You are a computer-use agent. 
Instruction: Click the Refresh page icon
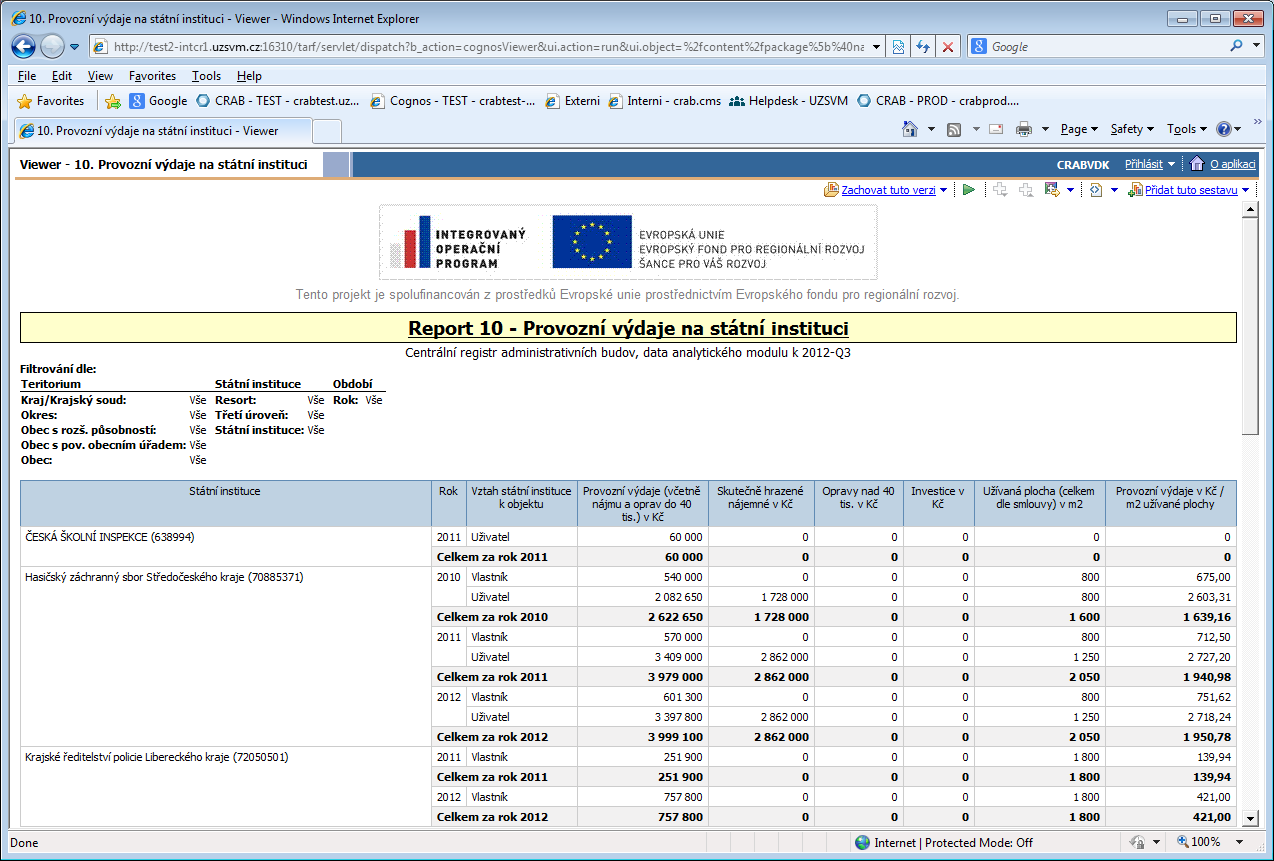pyautogui.click(x=923, y=46)
